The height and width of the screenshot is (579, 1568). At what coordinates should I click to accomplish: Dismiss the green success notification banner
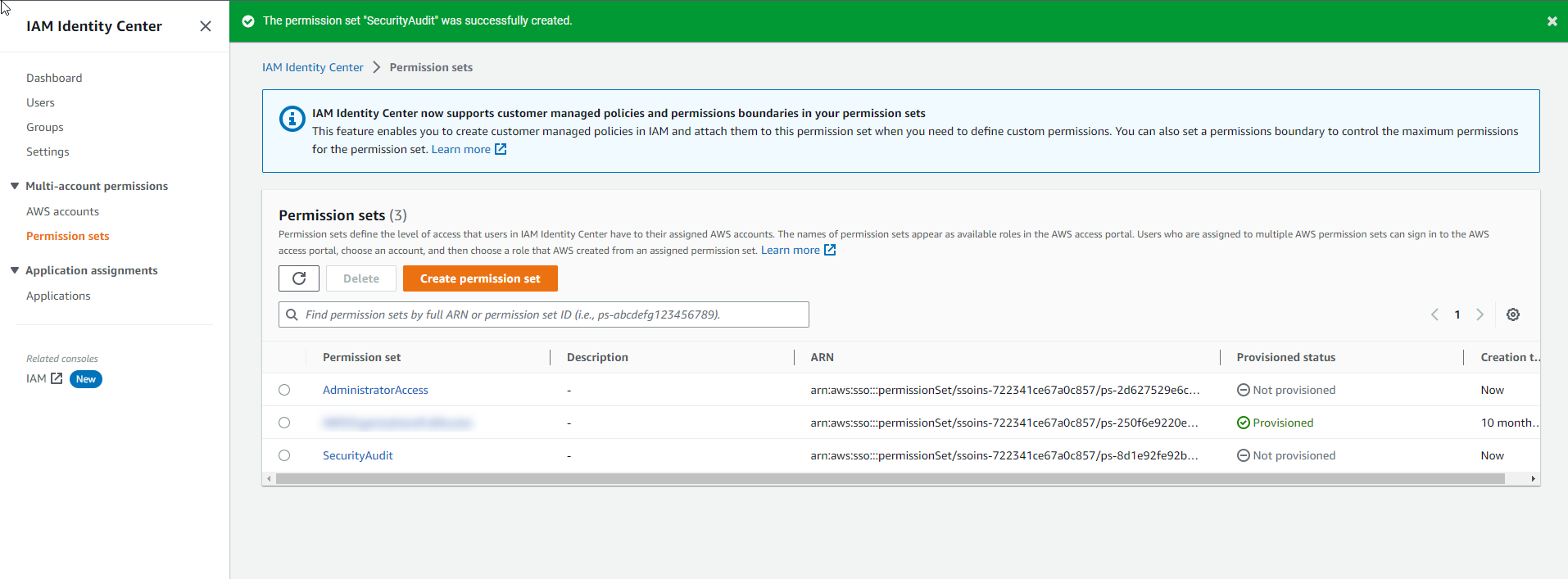point(1552,21)
